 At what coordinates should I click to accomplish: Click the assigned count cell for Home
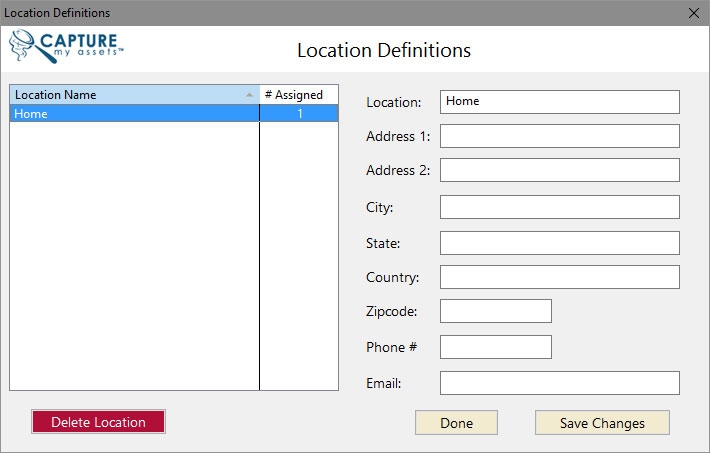pyautogui.click(x=299, y=114)
